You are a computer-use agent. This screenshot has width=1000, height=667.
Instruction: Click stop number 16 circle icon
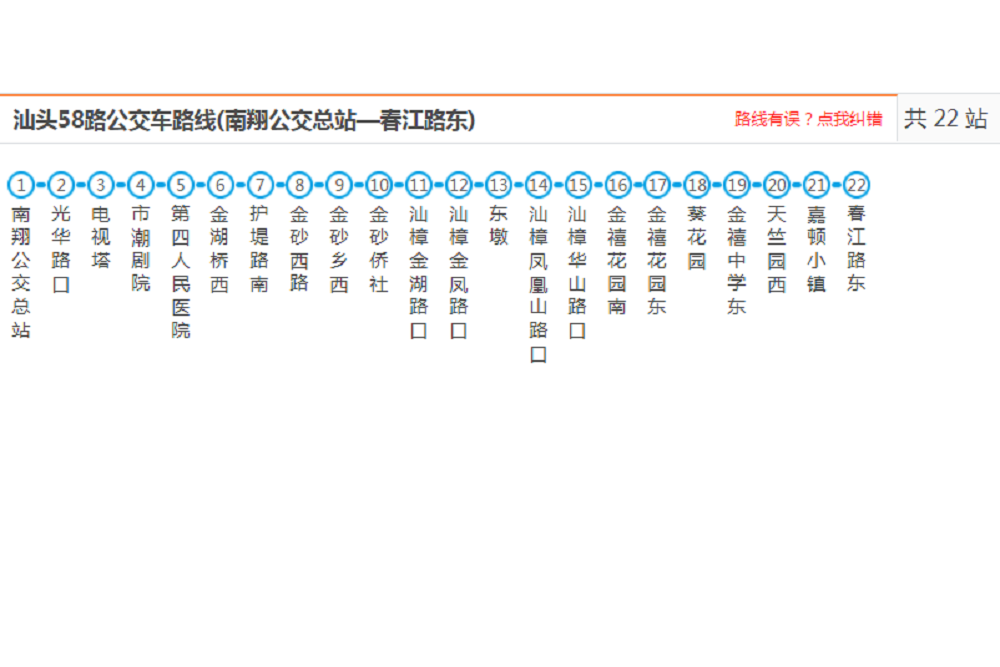pos(617,185)
